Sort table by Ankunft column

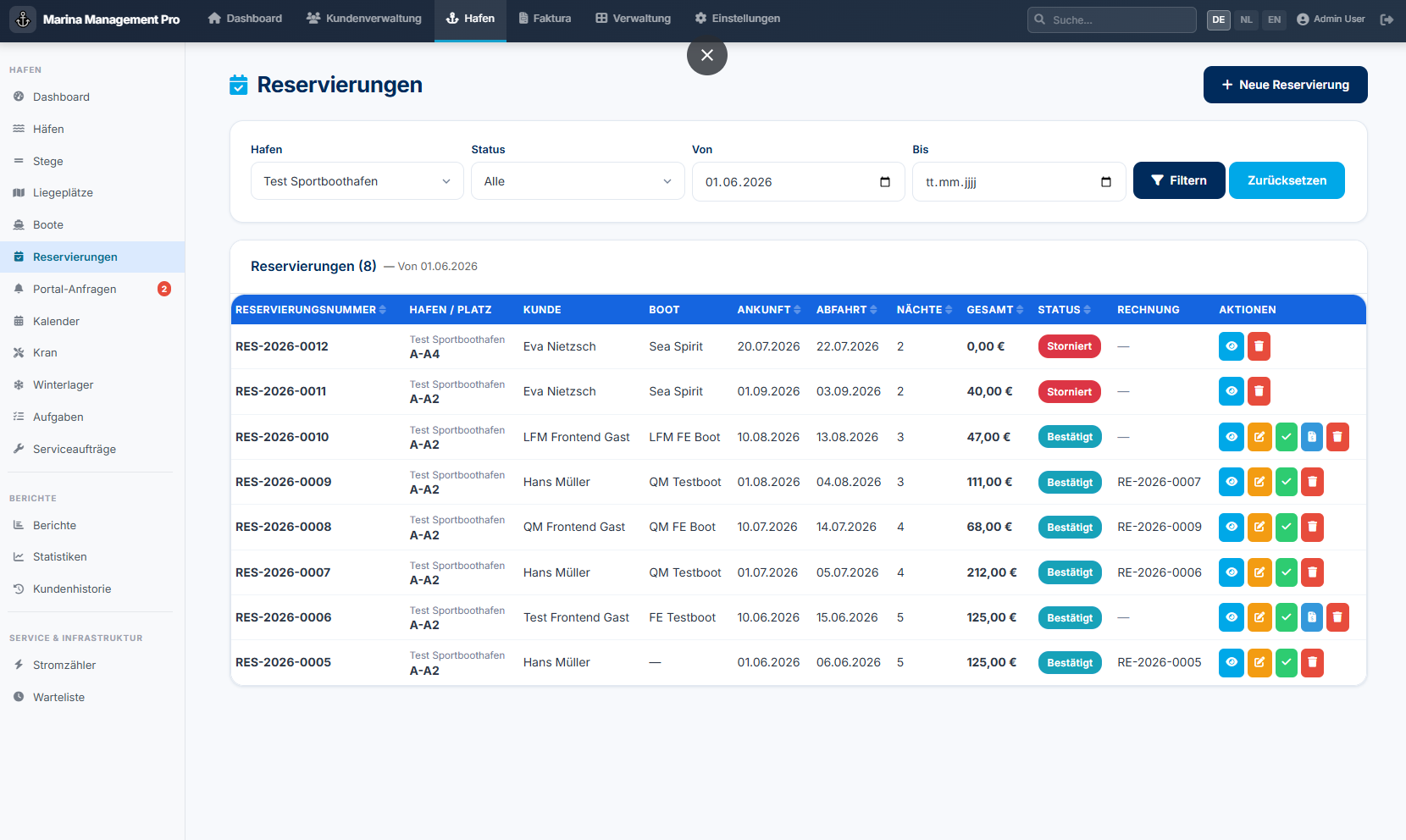point(769,310)
